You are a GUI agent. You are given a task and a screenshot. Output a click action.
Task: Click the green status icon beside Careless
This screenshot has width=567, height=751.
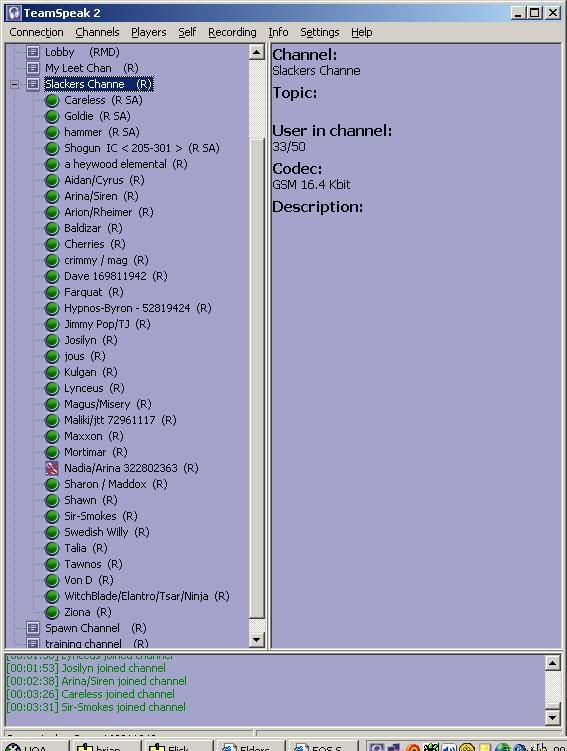click(x=52, y=100)
